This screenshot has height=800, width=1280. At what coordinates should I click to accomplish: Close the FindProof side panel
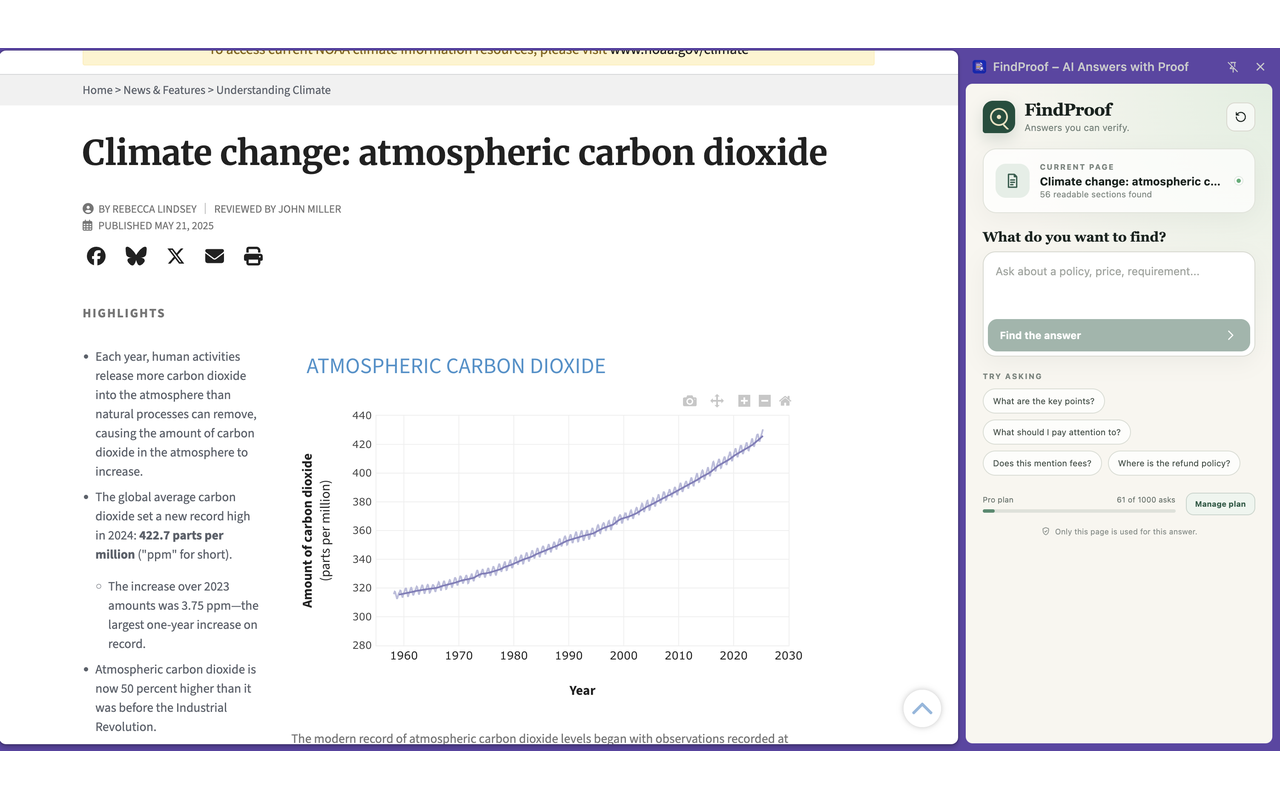(1260, 67)
